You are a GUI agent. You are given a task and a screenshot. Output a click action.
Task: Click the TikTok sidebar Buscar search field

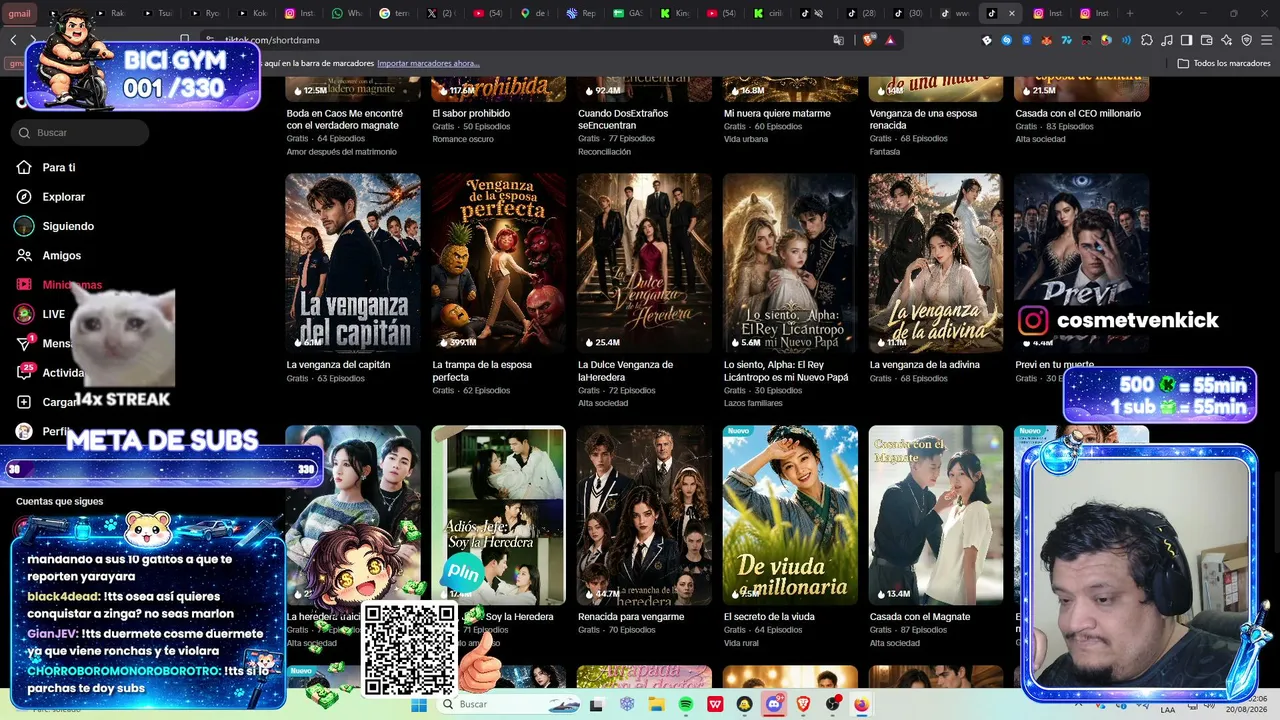coord(80,132)
